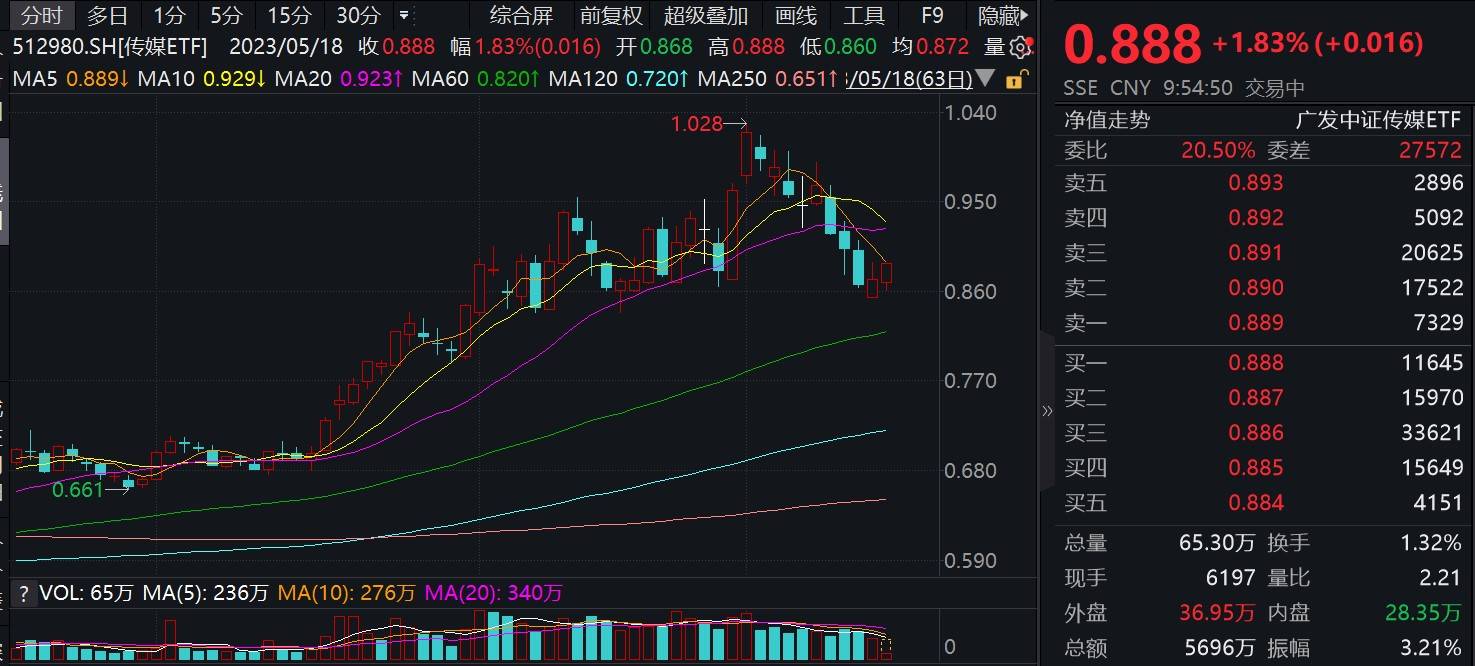Select the 5分 period tab

(x=228, y=15)
